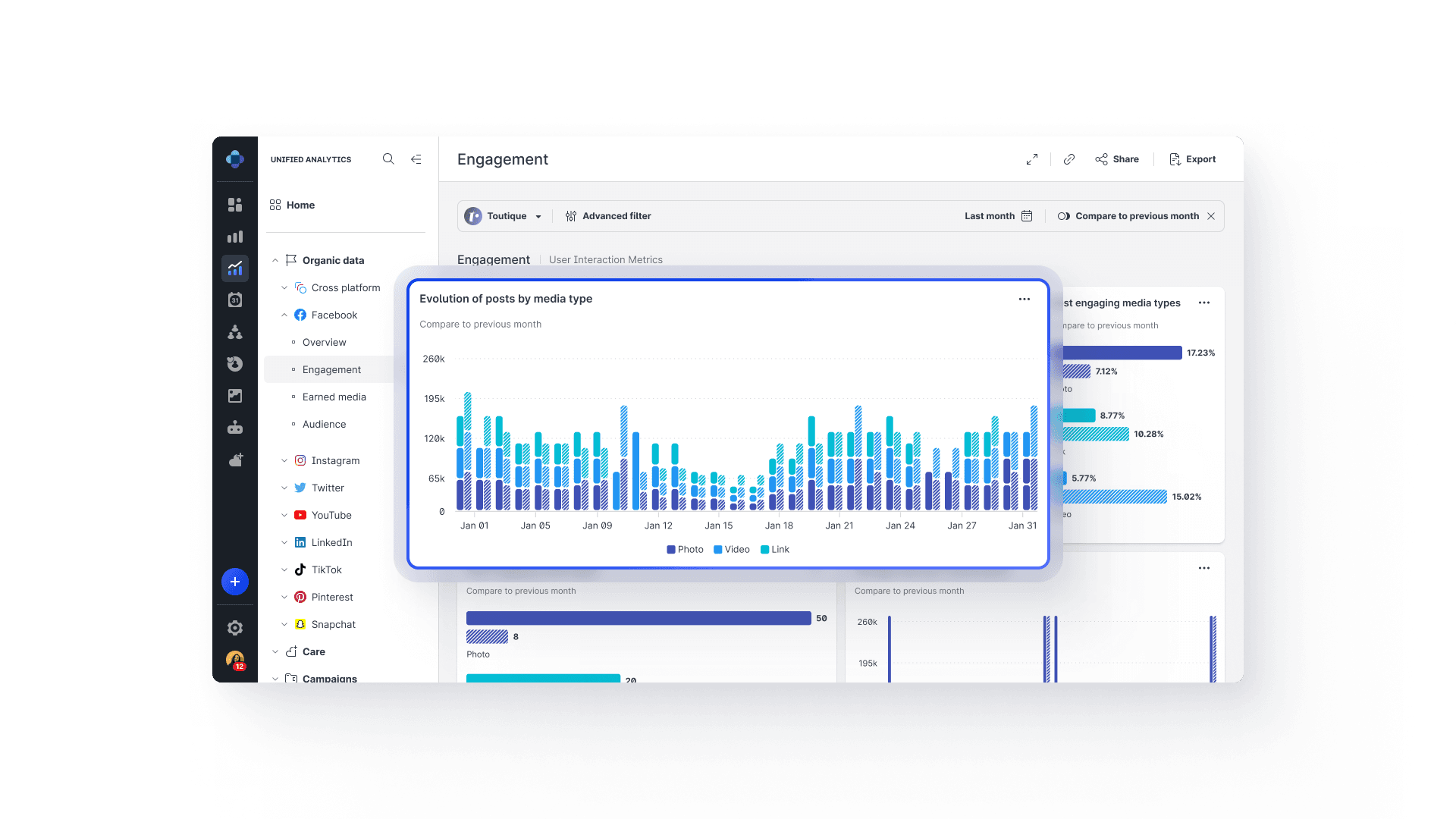The height and width of the screenshot is (819, 1456).
Task: Open Campaigns section label
Action: click(329, 678)
